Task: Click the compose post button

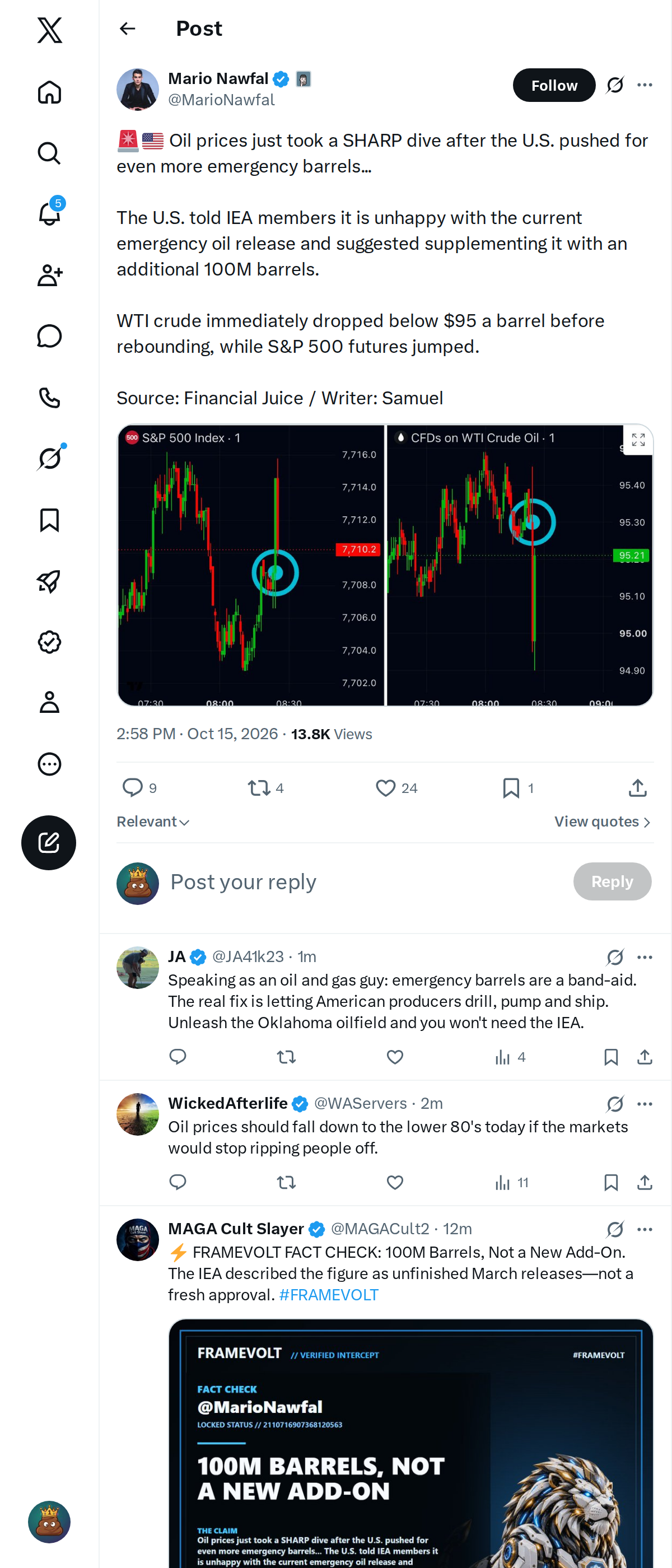Action: (49, 842)
